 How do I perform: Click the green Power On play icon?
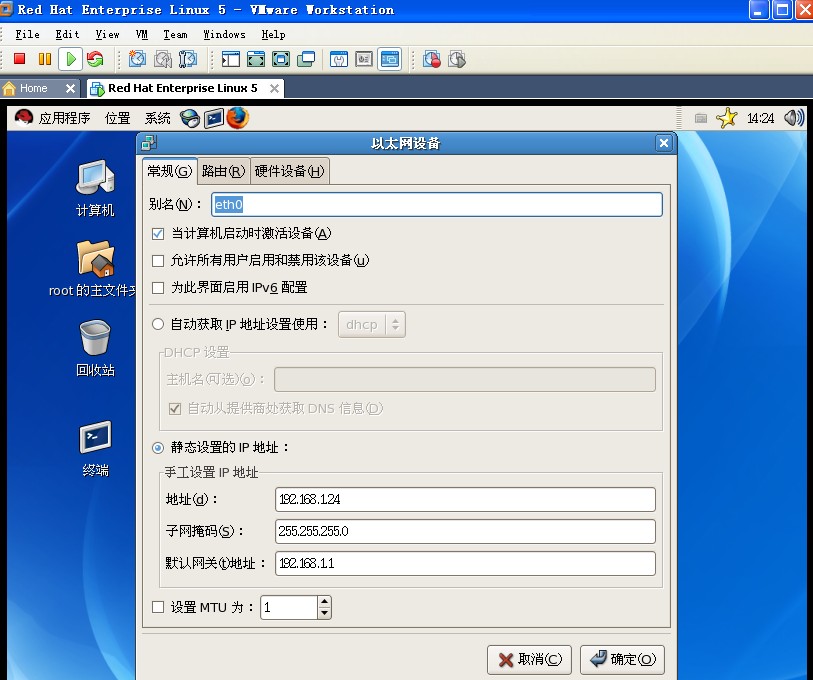click(71, 59)
